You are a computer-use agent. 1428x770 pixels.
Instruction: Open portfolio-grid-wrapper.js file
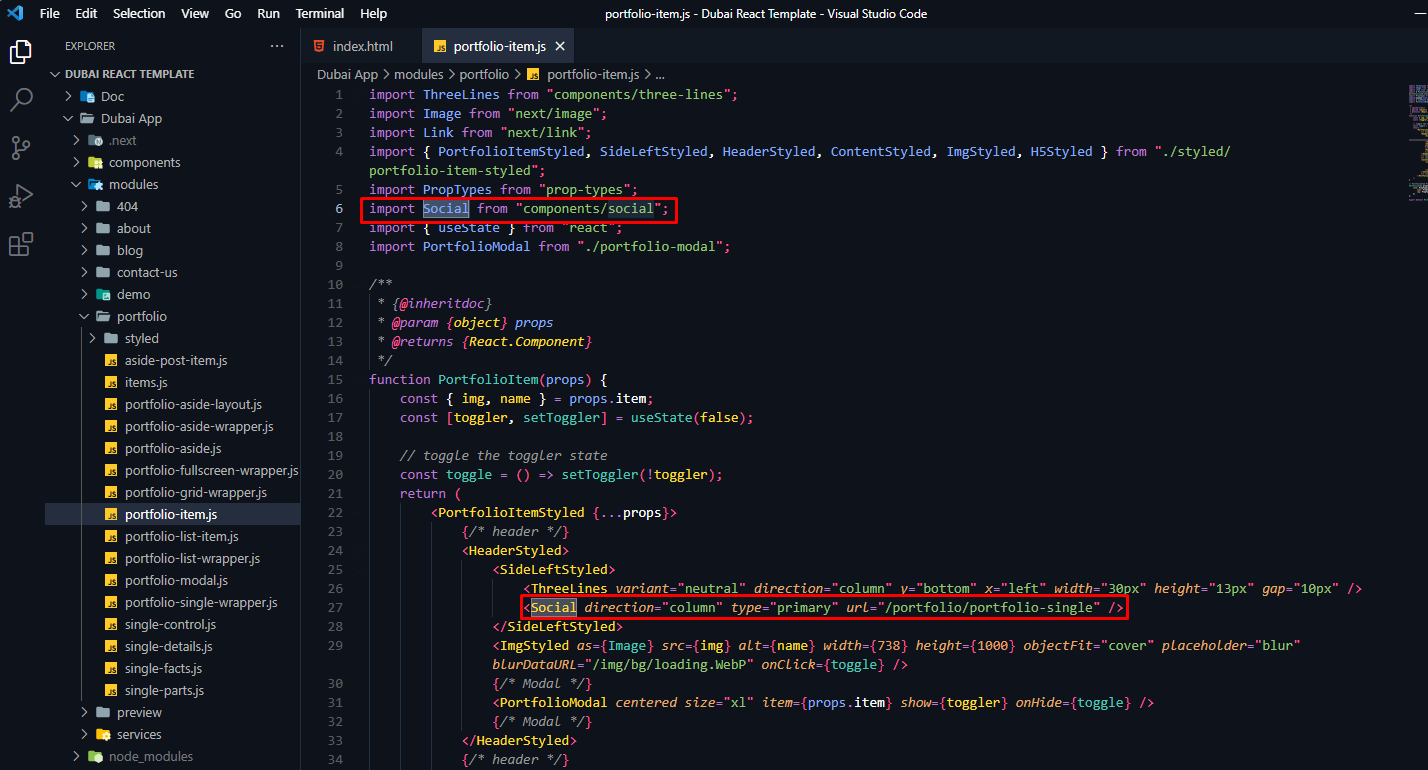pos(196,492)
